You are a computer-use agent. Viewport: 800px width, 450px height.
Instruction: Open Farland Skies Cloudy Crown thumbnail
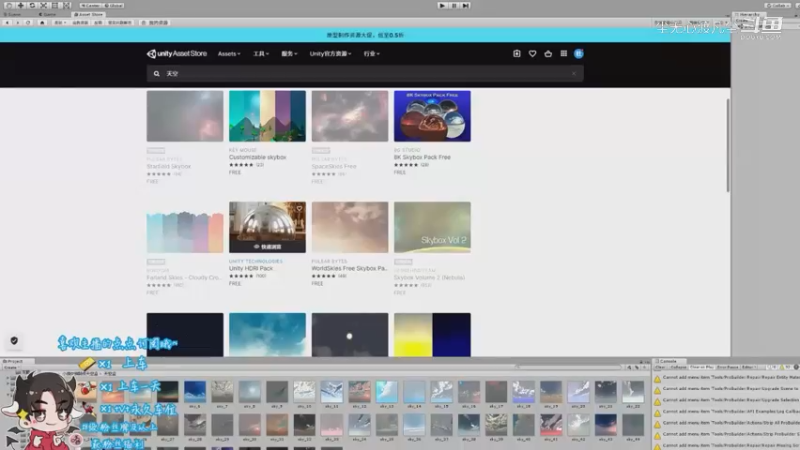(185, 227)
